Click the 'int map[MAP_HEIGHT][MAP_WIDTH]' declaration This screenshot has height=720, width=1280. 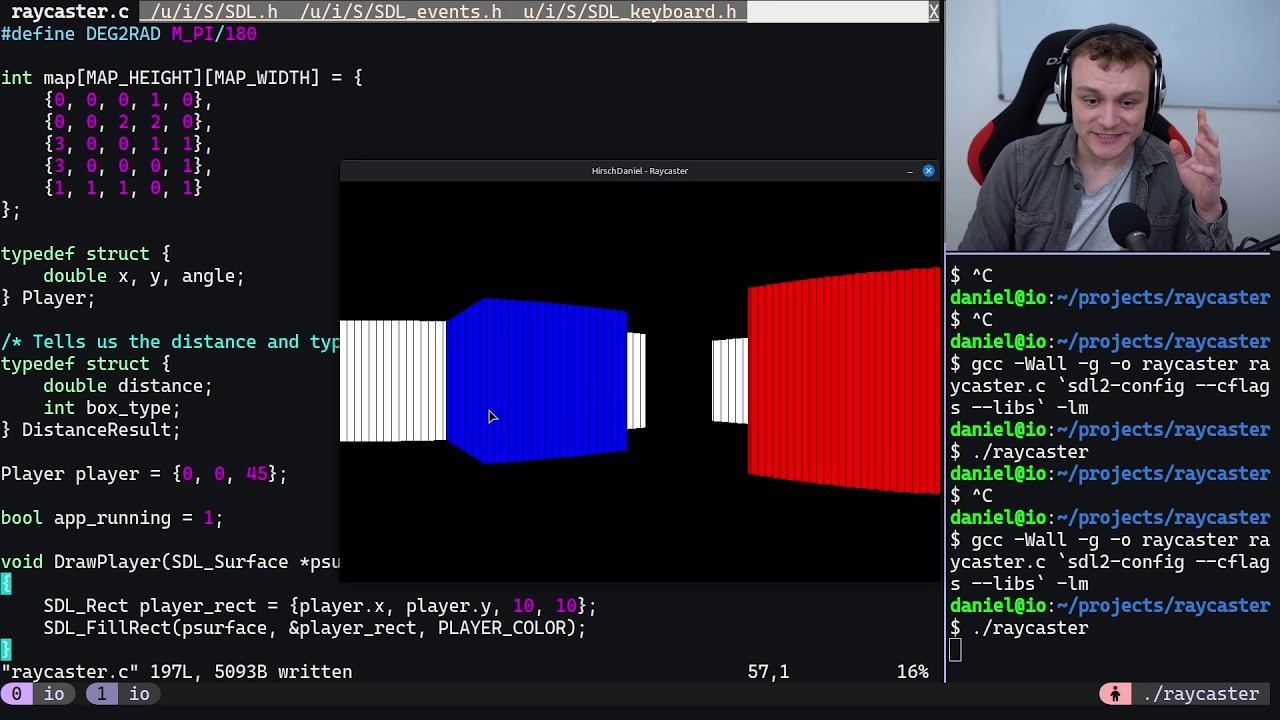181,78
